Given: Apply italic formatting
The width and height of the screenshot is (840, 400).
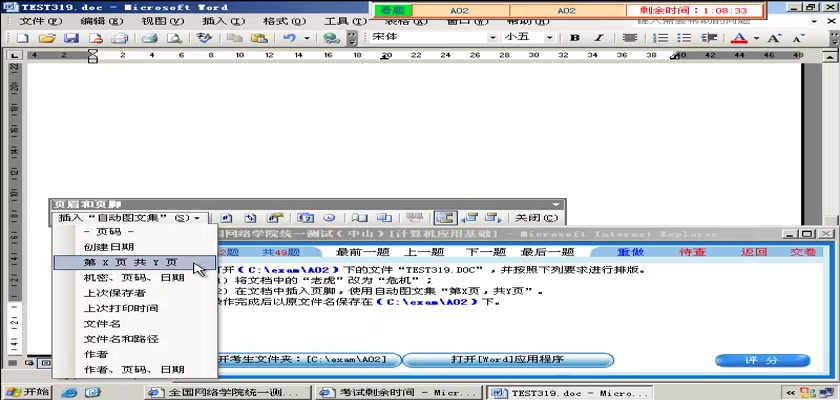Looking at the screenshot, I should (x=599, y=38).
